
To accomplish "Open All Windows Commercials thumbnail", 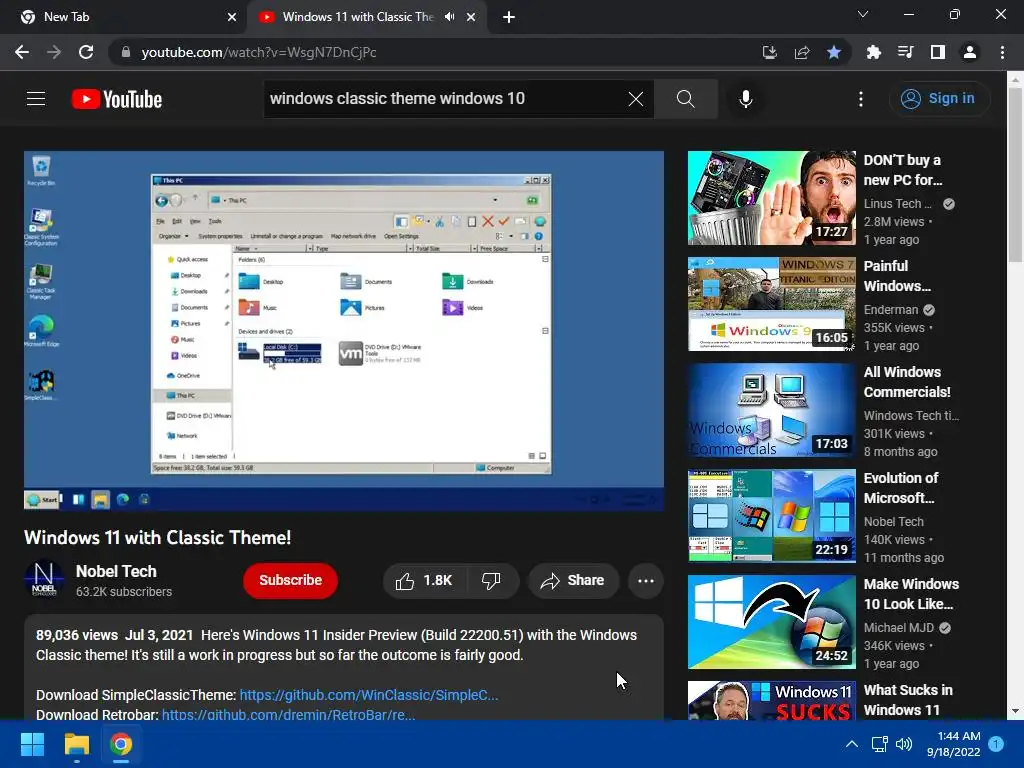I will (x=771, y=410).
